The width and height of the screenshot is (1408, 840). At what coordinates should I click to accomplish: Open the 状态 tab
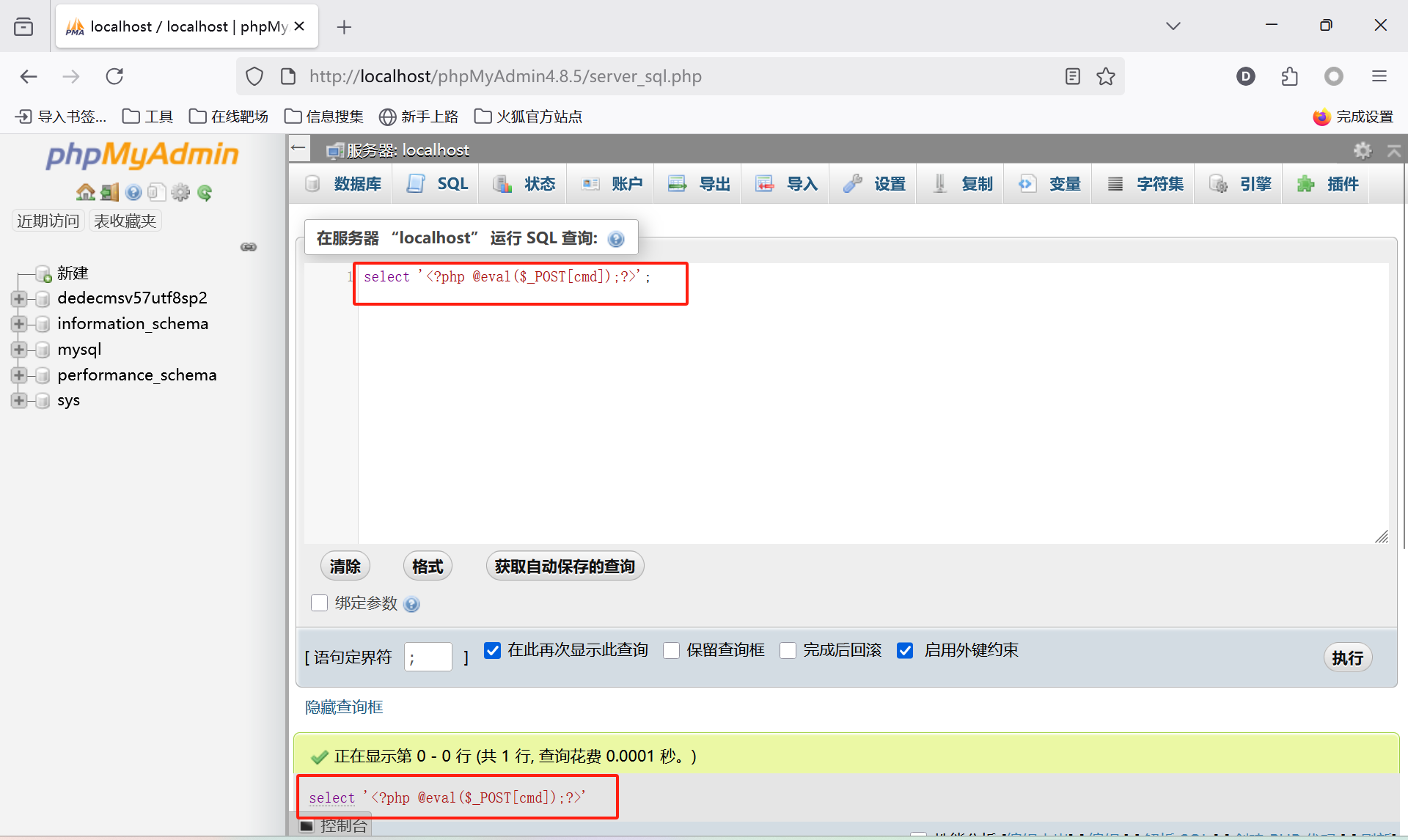pyautogui.click(x=524, y=184)
